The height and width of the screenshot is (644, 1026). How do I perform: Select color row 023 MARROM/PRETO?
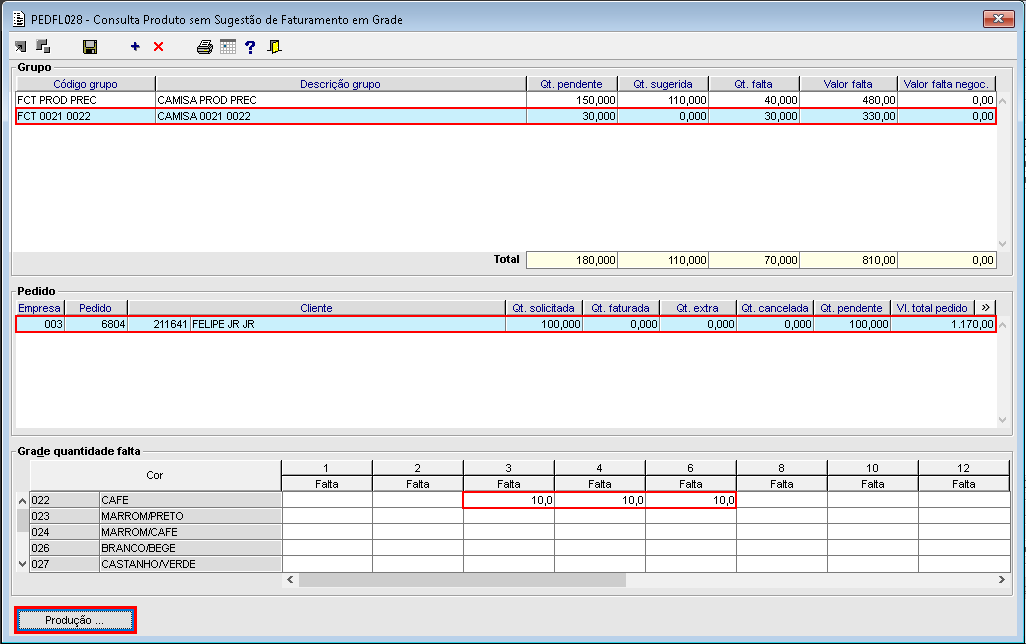156,516
